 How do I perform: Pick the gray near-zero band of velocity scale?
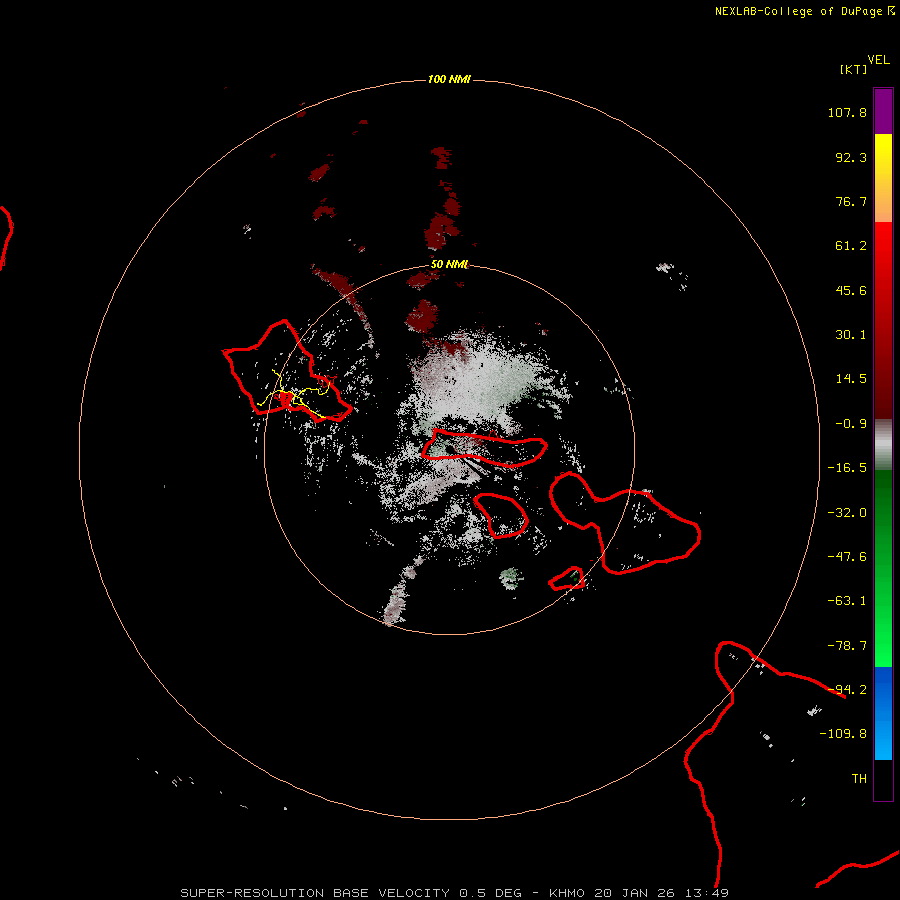pos(883,445)
